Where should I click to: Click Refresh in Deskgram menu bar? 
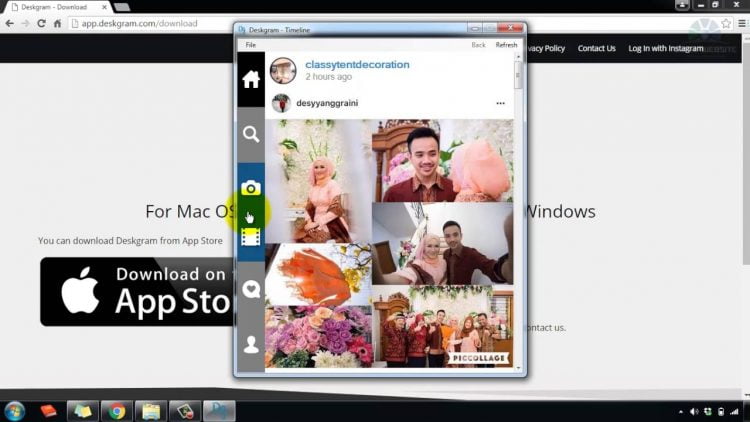coord(506,45)
